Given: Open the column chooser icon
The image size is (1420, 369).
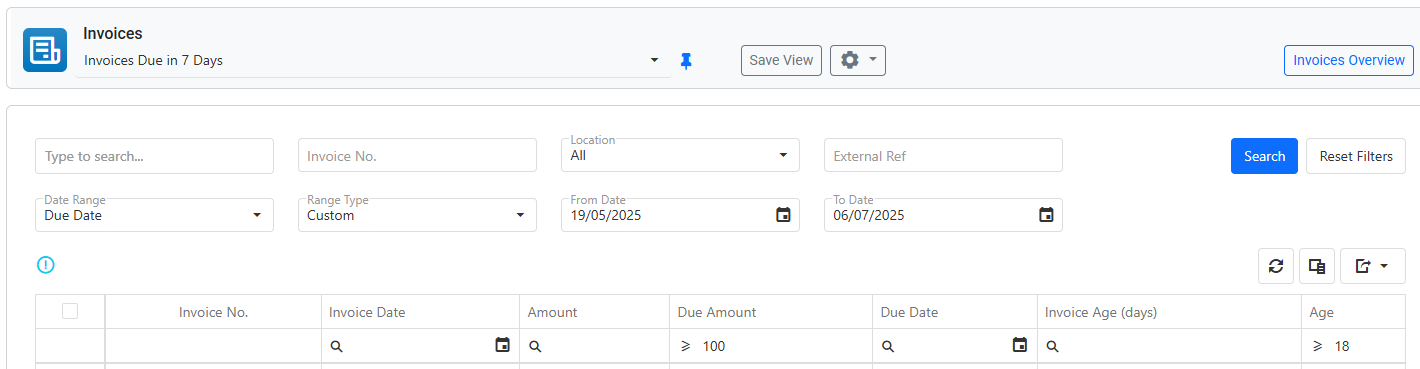Looking at the screenshot, I should click(1317, 266).
